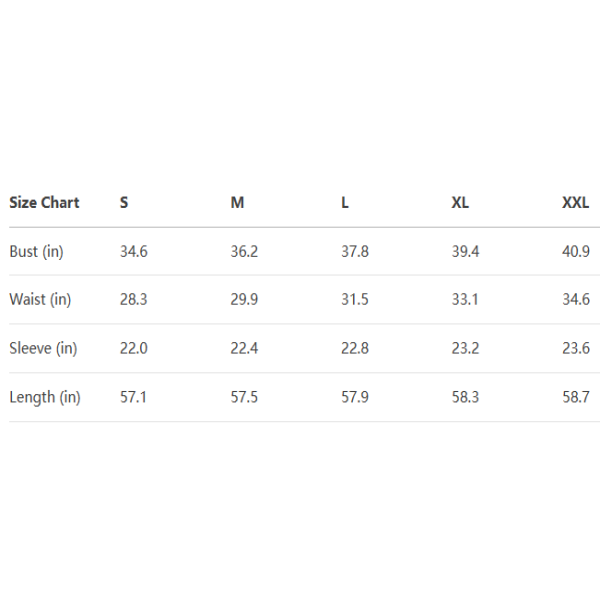The width and height of the screenshot is (600, 600).
Task: Select the Length (in) row label
Action: click(45, 398)
